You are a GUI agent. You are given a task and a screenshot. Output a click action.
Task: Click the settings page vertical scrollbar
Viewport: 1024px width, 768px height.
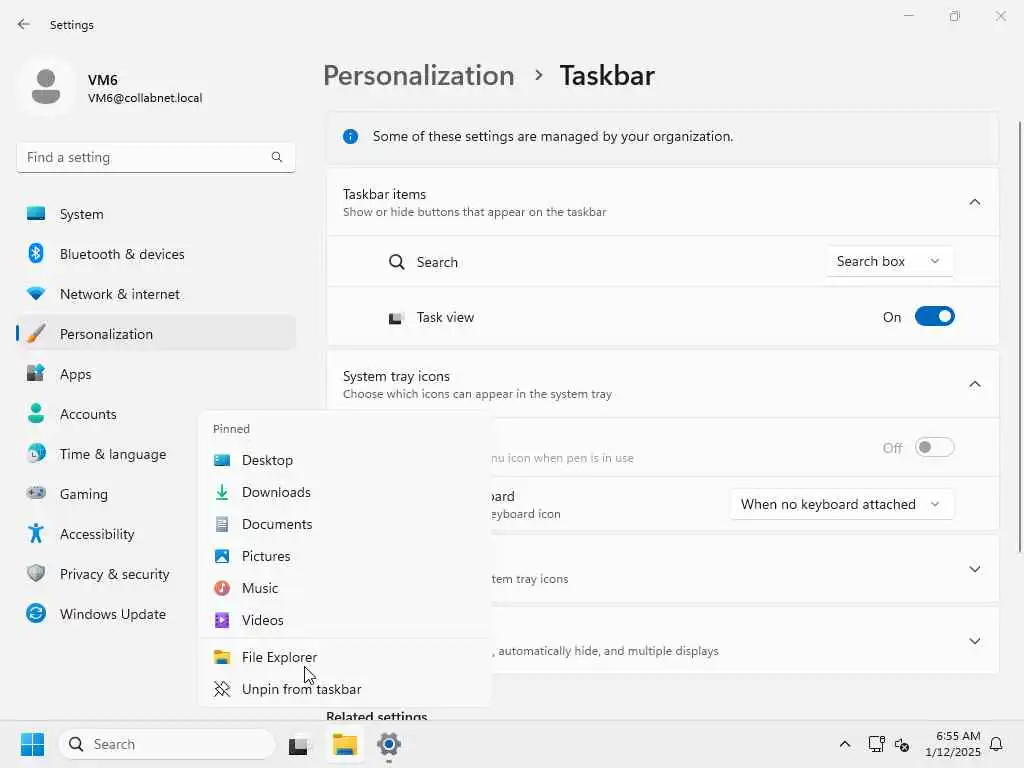click(1019, 336)
